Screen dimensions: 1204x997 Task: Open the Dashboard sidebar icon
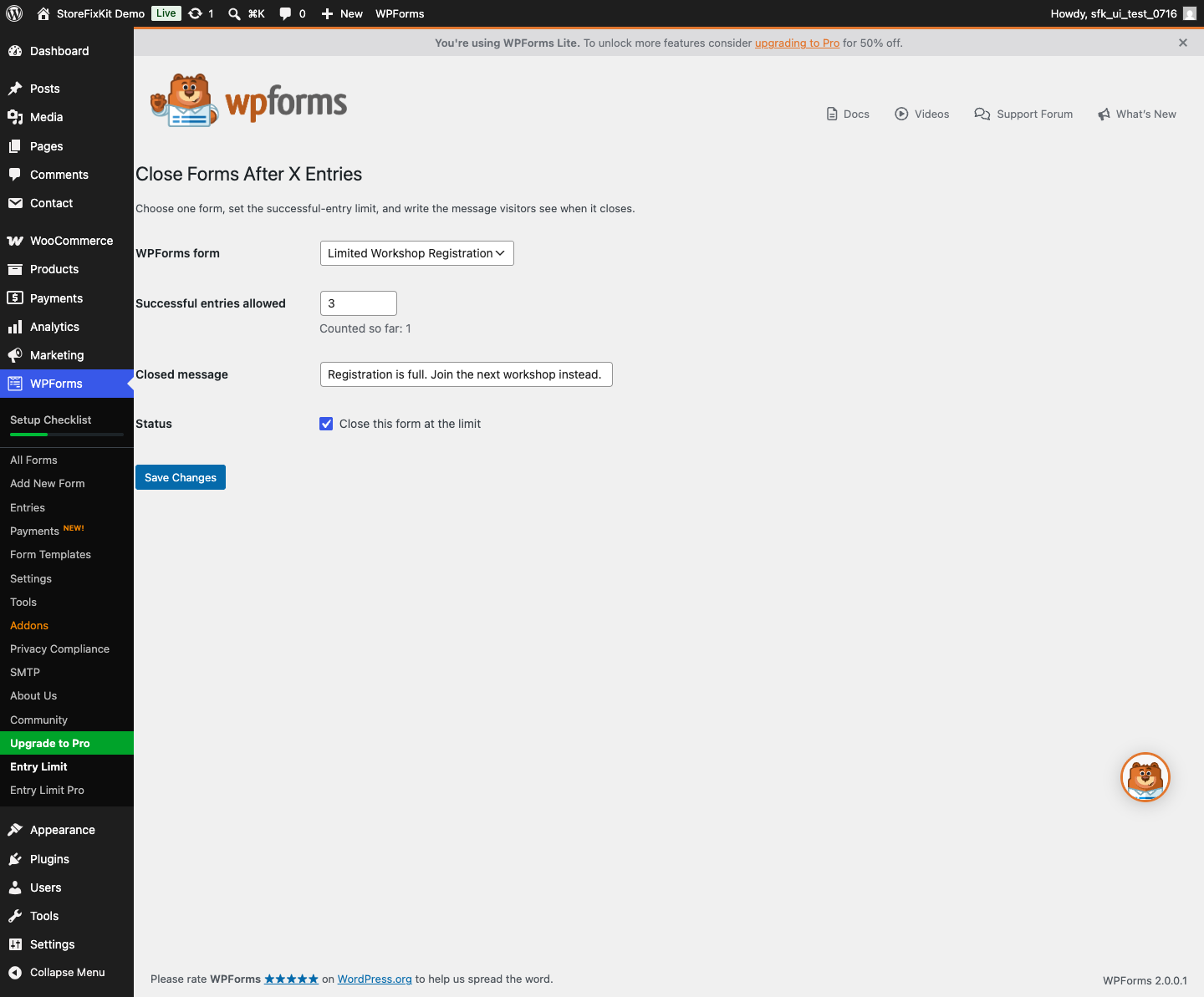pos(15,51)
